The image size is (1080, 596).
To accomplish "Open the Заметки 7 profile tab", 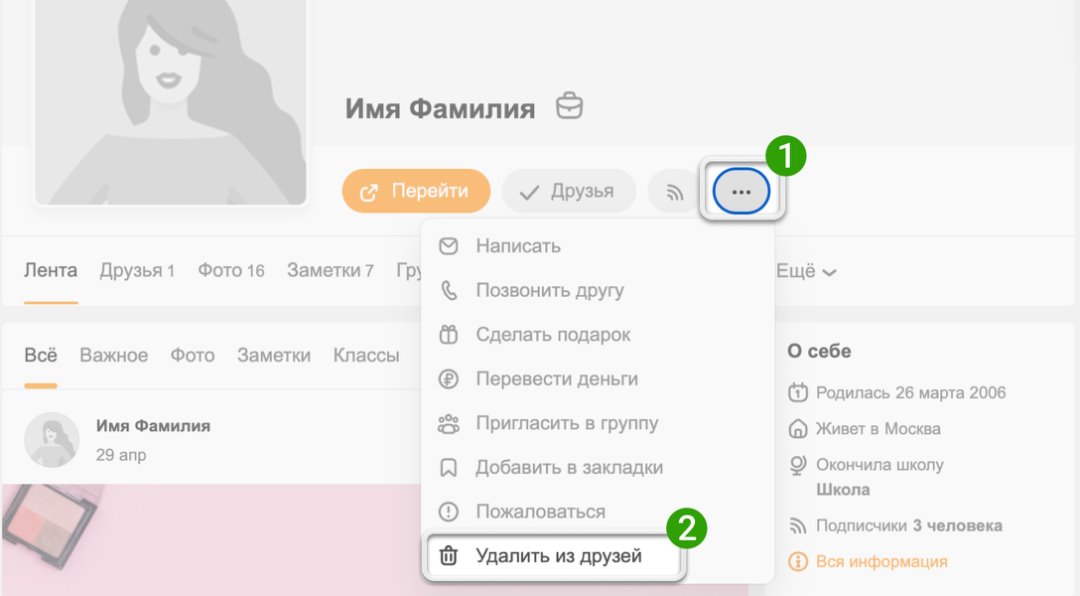I will [330, 270].
